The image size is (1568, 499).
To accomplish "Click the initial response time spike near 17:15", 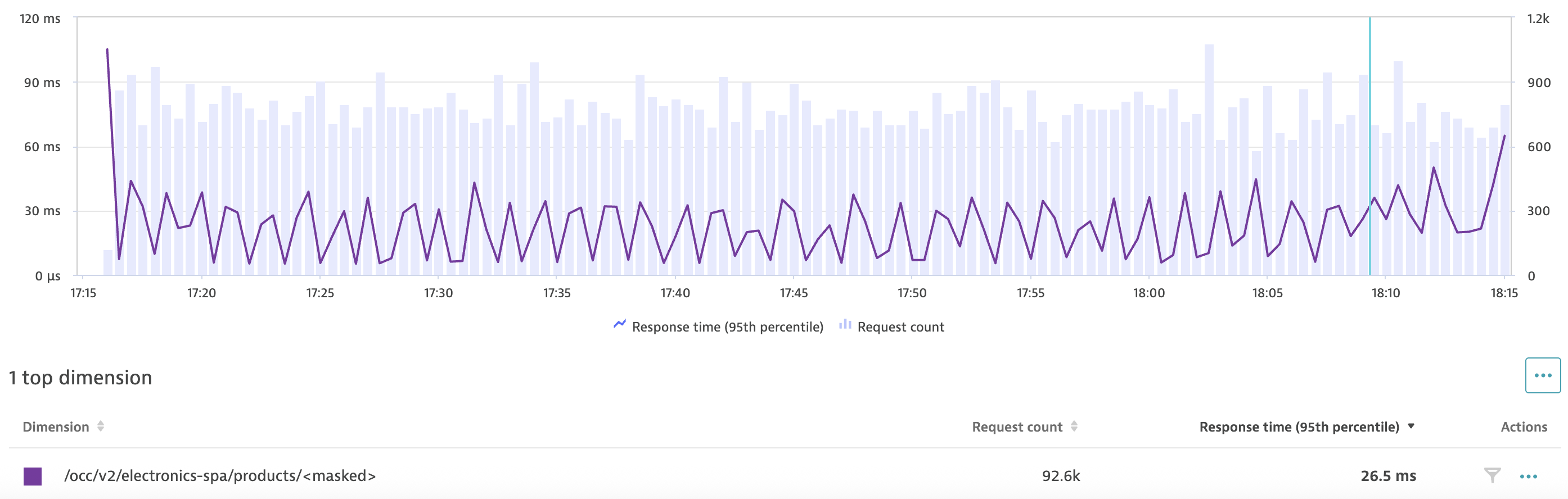I will click(x=108, y=51).
